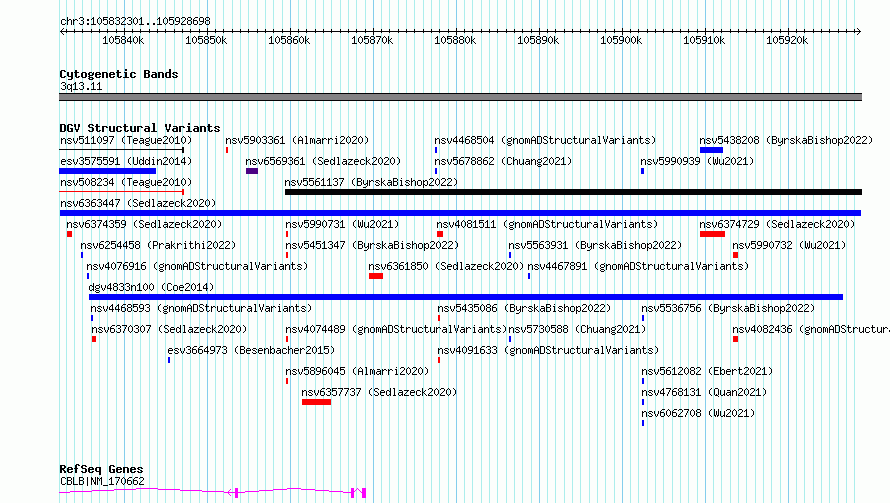Click the right arrowhead of the ruler

[x=859, y=31]
